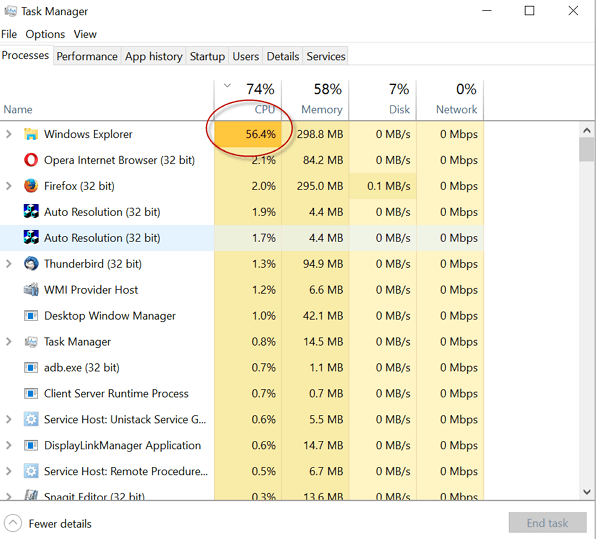This screenshot has height=540, width=596.
Task: Click the 42.1 MB memory cell
Action: pos(315,315)
